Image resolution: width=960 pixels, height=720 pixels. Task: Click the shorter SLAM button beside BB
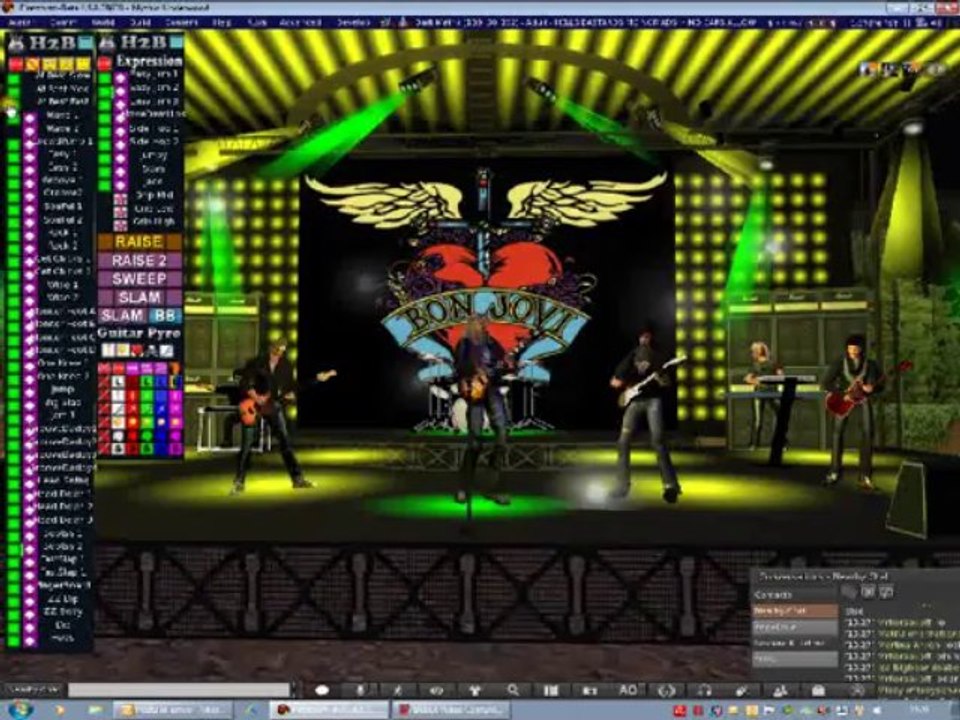tap(122, 316)
